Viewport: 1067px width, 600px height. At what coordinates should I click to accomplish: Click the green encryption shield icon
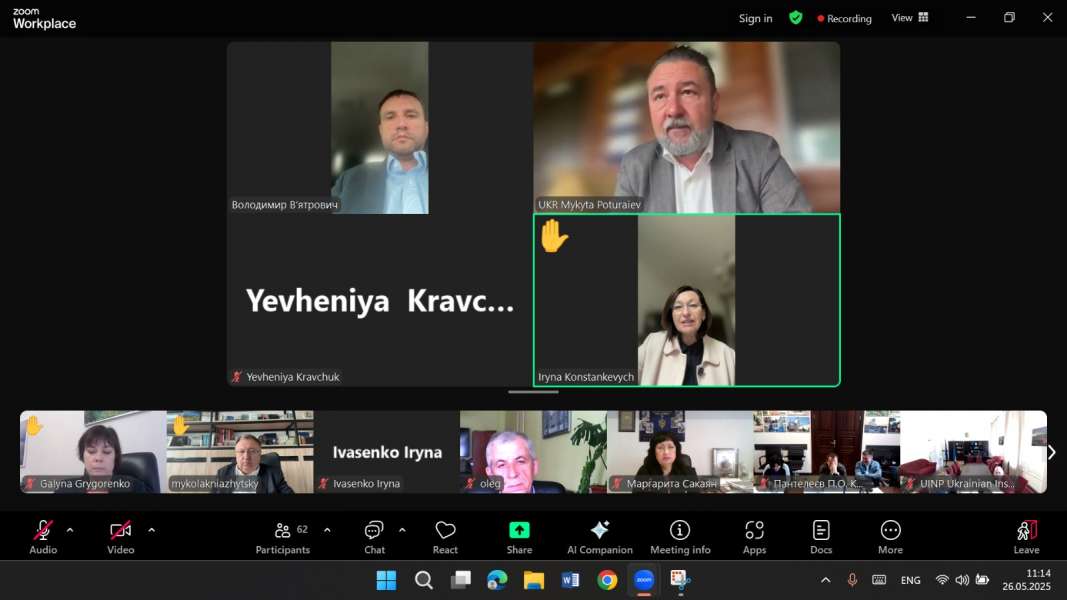coord(795,18)
